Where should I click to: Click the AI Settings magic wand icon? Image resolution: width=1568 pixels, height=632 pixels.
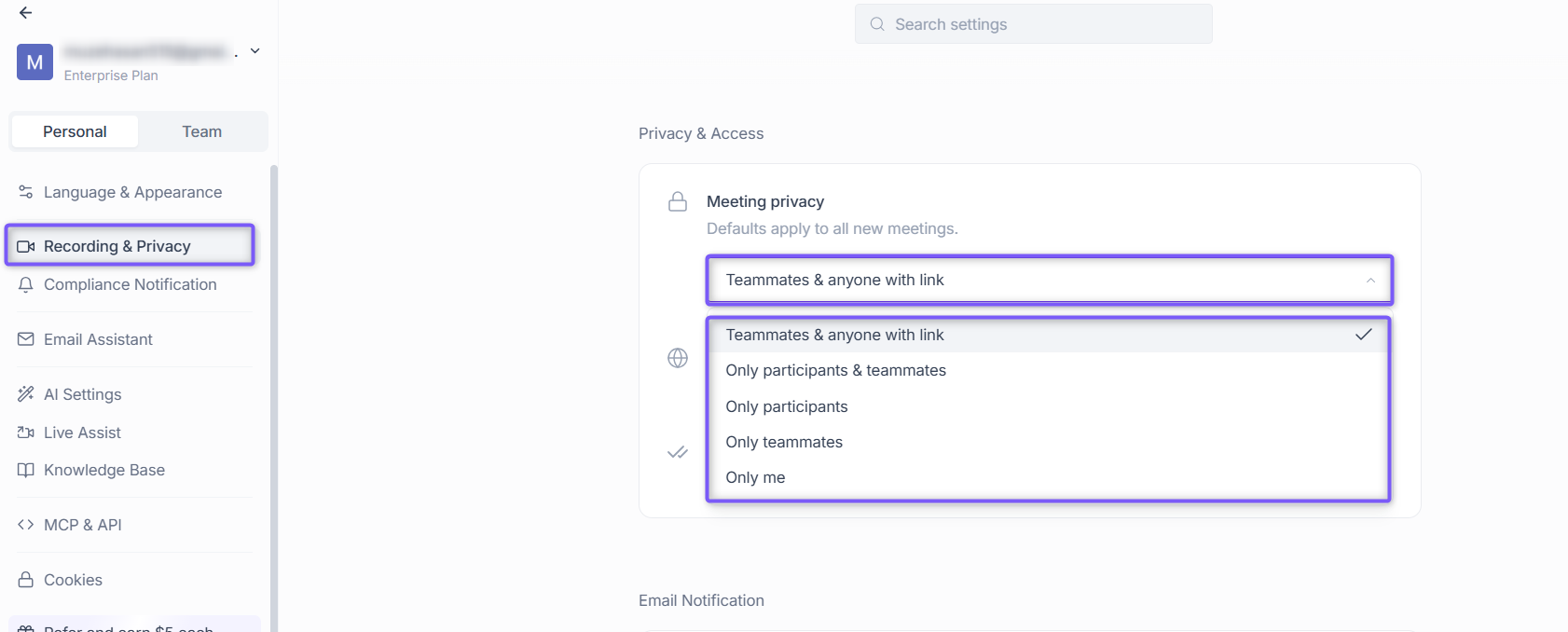pyautogui.click(x=26, y=394)
